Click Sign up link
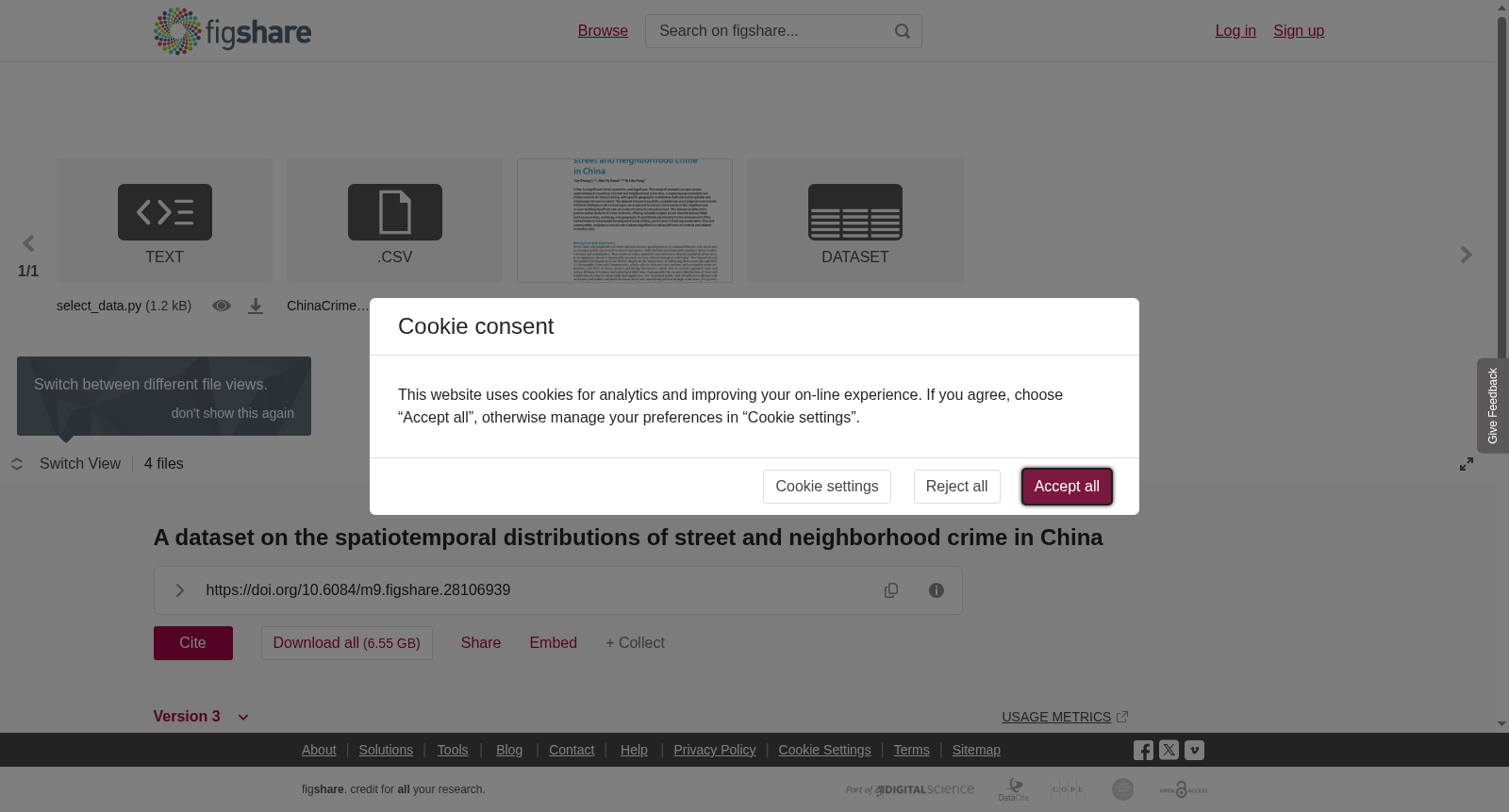This screenshot has width=1509, height=812. [1299, 31]
